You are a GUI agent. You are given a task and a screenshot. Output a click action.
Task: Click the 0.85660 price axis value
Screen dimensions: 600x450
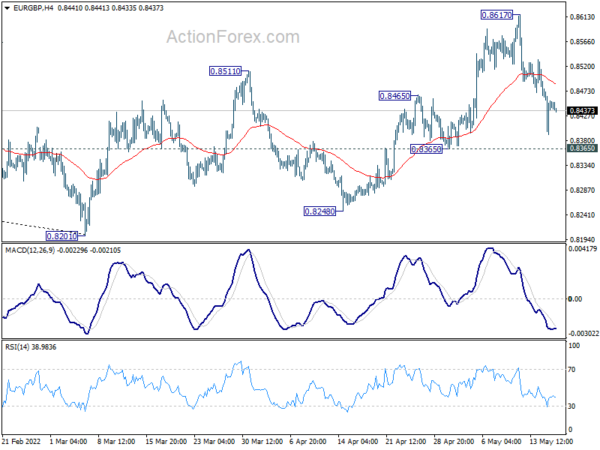(x=582, y=42)
